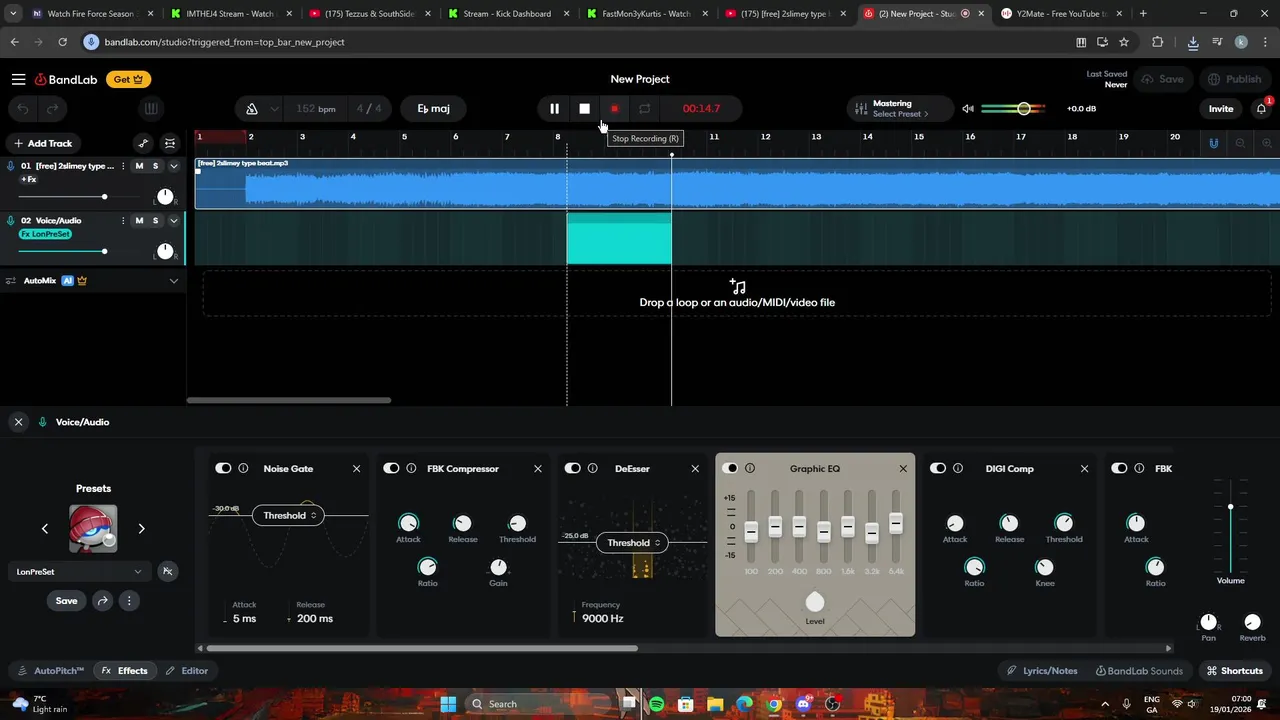This screenshot has height=720, width=1280.
Task: Share the preset with the arrow icon
Action: pos(102,601)
